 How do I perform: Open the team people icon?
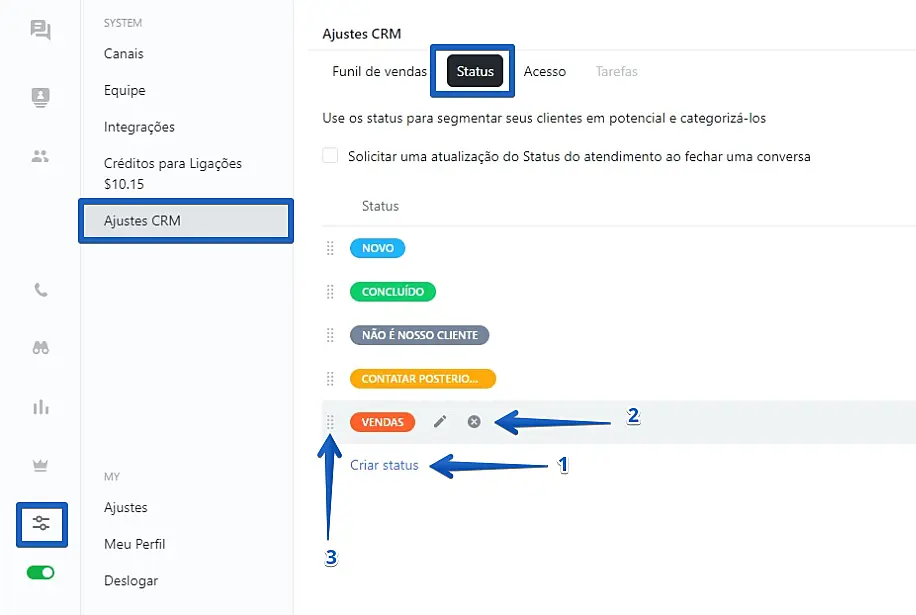click(x=41, y=156)
